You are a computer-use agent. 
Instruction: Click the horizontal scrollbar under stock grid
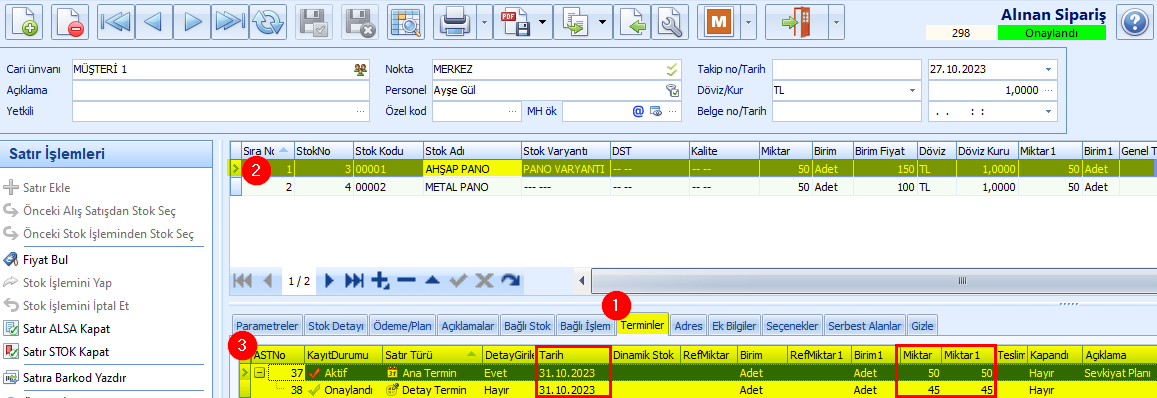point(871,281)
